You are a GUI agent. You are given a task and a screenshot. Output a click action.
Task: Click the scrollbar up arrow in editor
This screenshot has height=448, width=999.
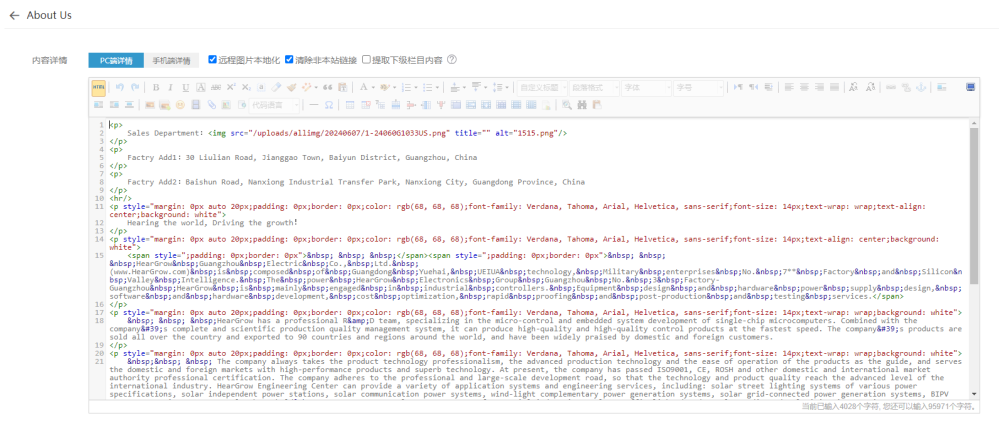[974, 122]
